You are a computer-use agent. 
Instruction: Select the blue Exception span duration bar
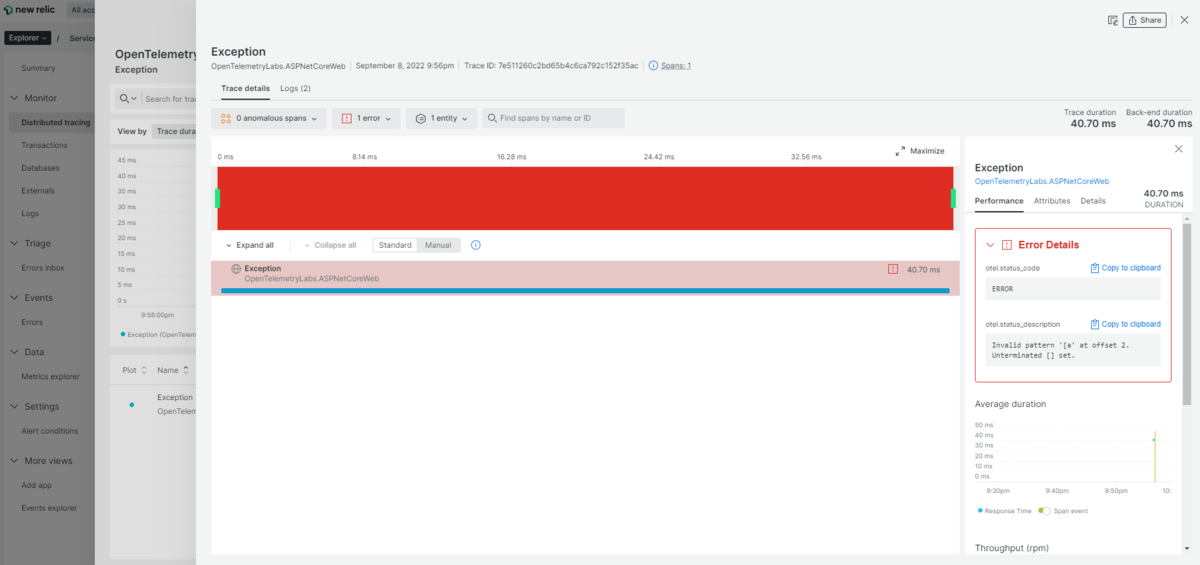coord(585,291)
